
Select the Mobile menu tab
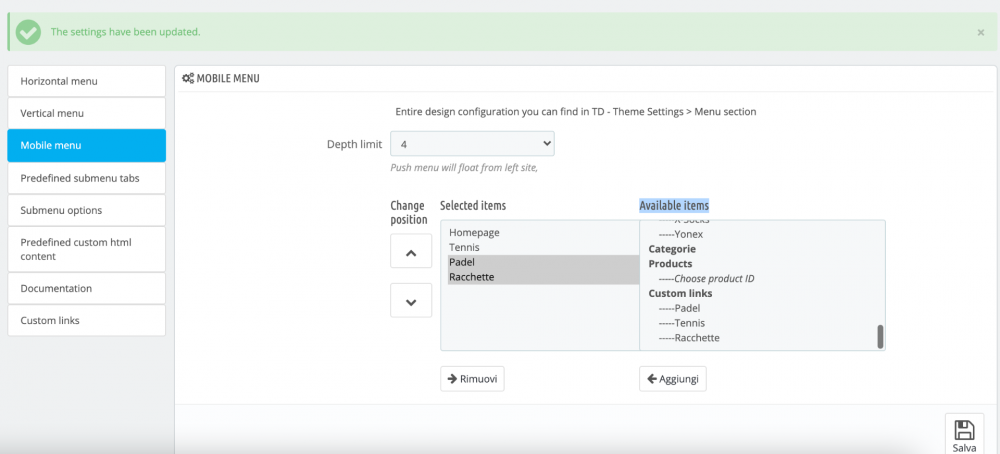pos(86,145)
